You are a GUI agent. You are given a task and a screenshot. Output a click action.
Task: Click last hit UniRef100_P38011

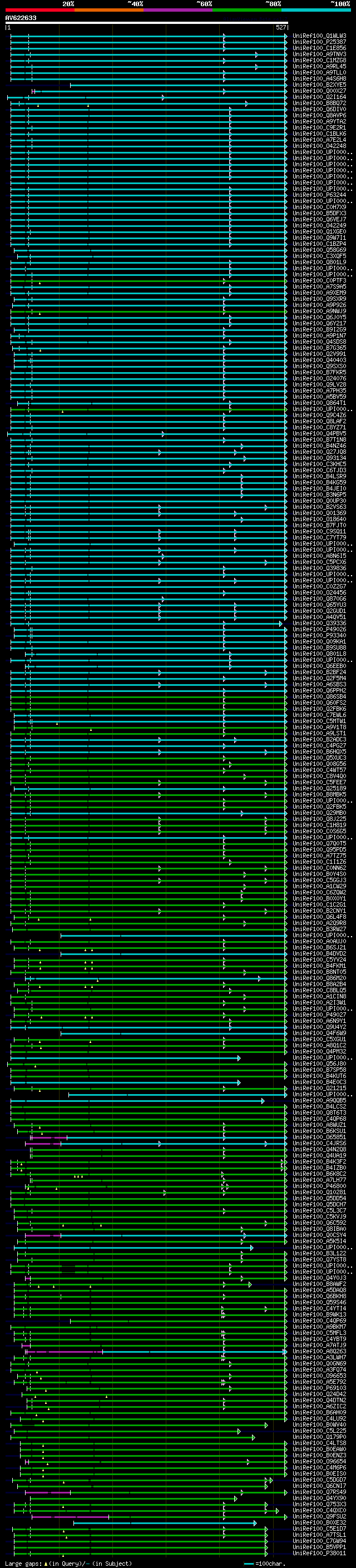pyautogui.click(x=319, y=1553)
